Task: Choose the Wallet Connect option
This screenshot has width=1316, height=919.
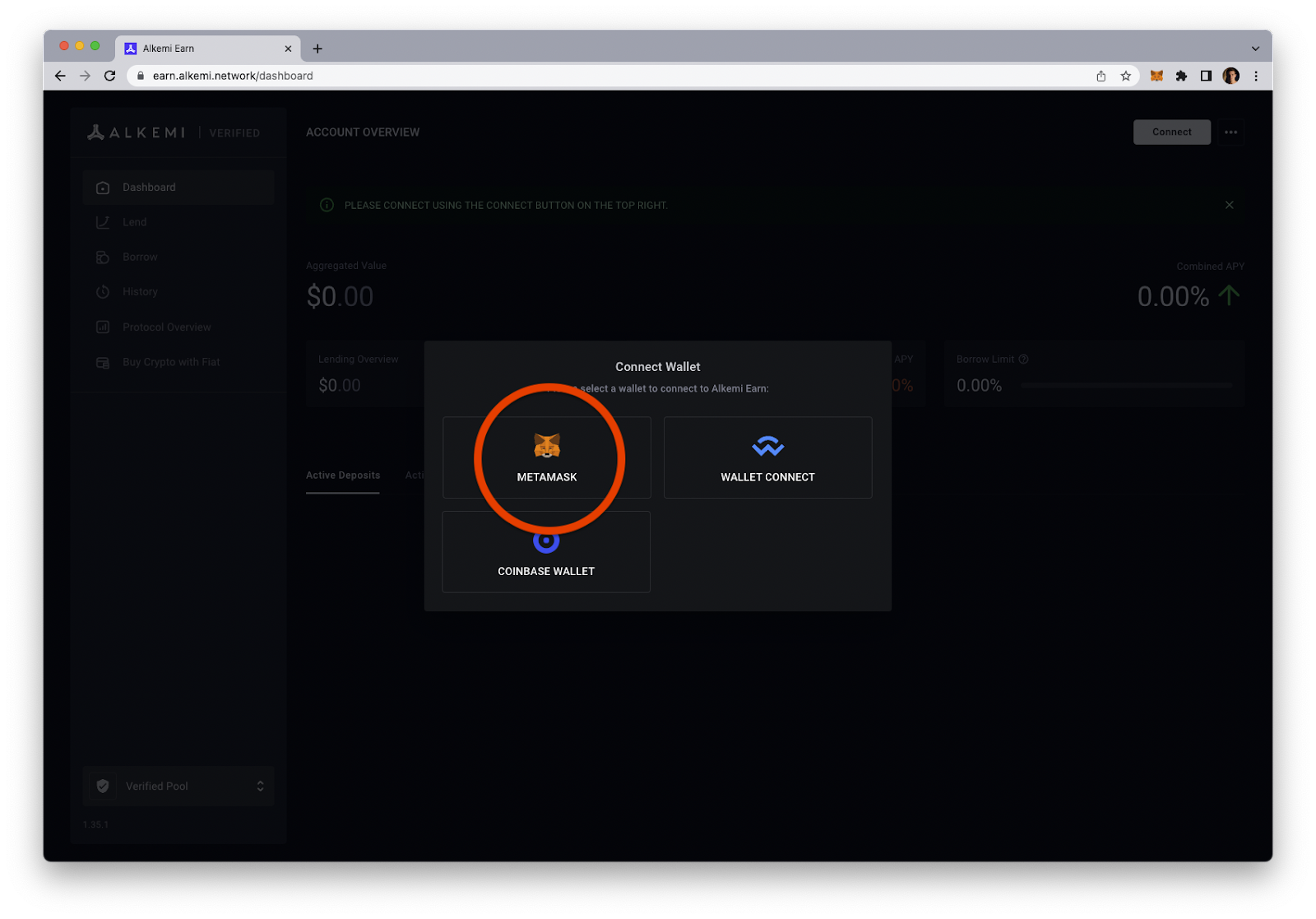Action: pos(767,457)
